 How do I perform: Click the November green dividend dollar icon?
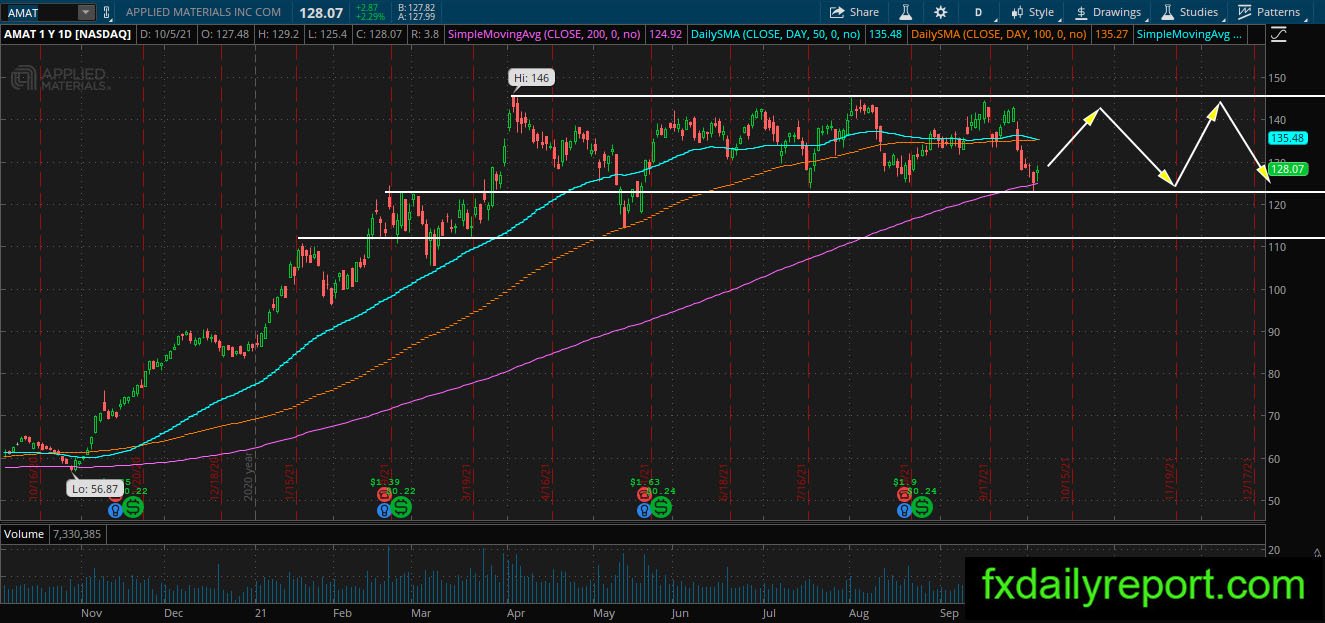(x=134, y=507)
